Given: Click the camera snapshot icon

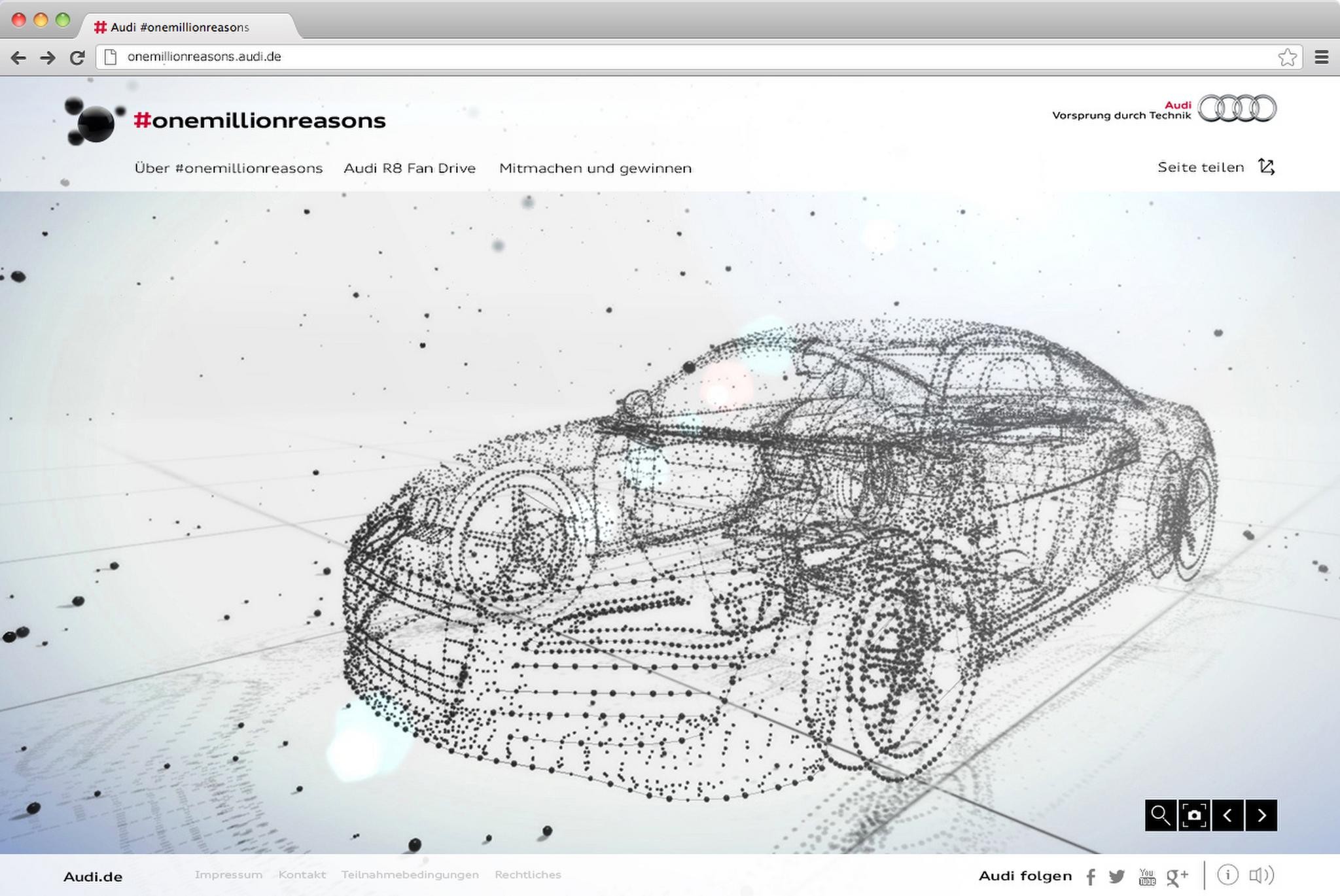Looking at the screenshot, I should tap(1194, 816).
